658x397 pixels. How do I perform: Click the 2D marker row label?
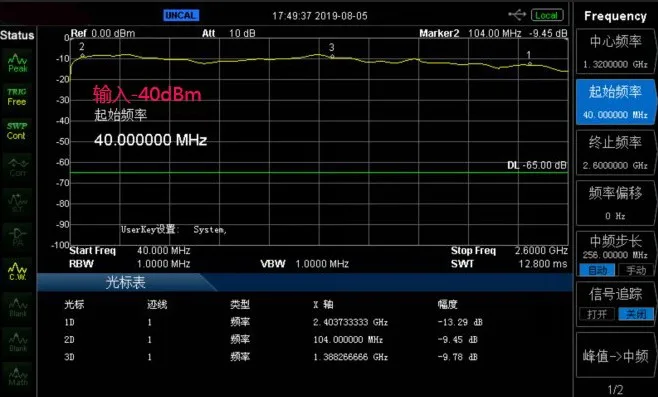pos(69,340)
